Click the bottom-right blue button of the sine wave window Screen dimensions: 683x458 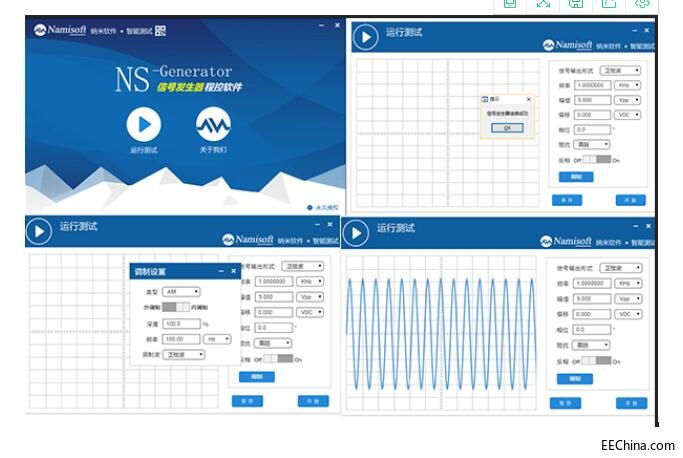point(630,403)
